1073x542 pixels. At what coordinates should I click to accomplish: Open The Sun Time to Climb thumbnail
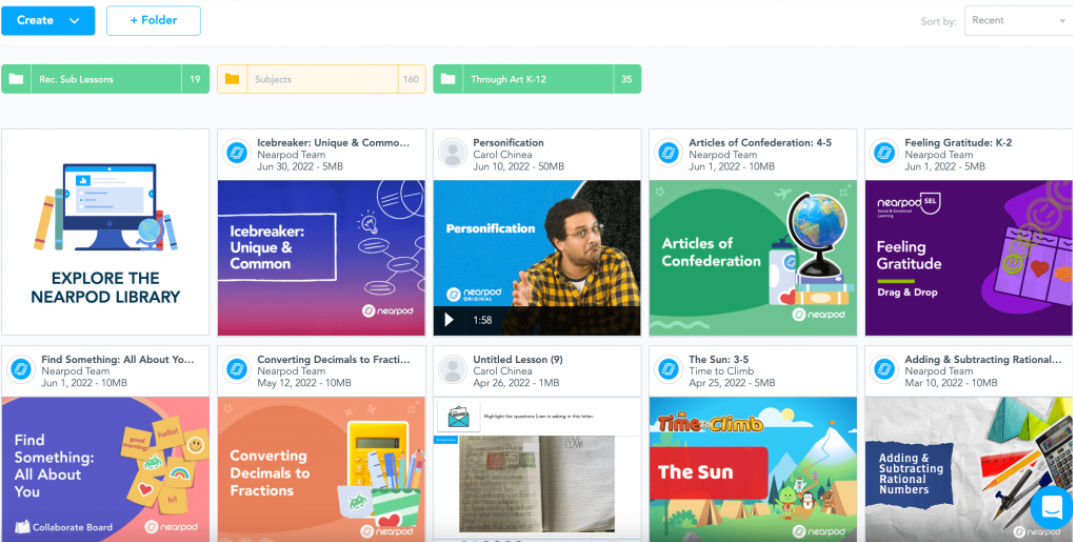pos(752,468)
